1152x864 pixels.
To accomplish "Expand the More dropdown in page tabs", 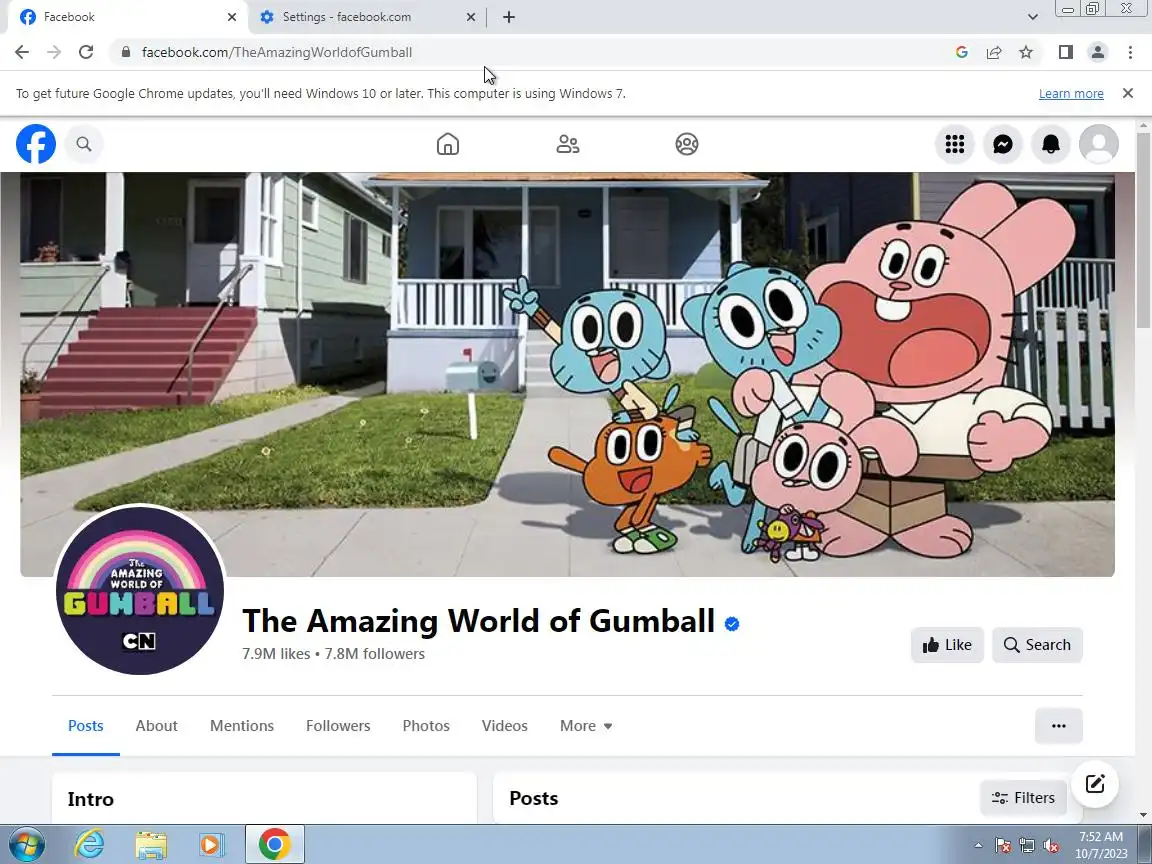I will click(x=586, y=726).
